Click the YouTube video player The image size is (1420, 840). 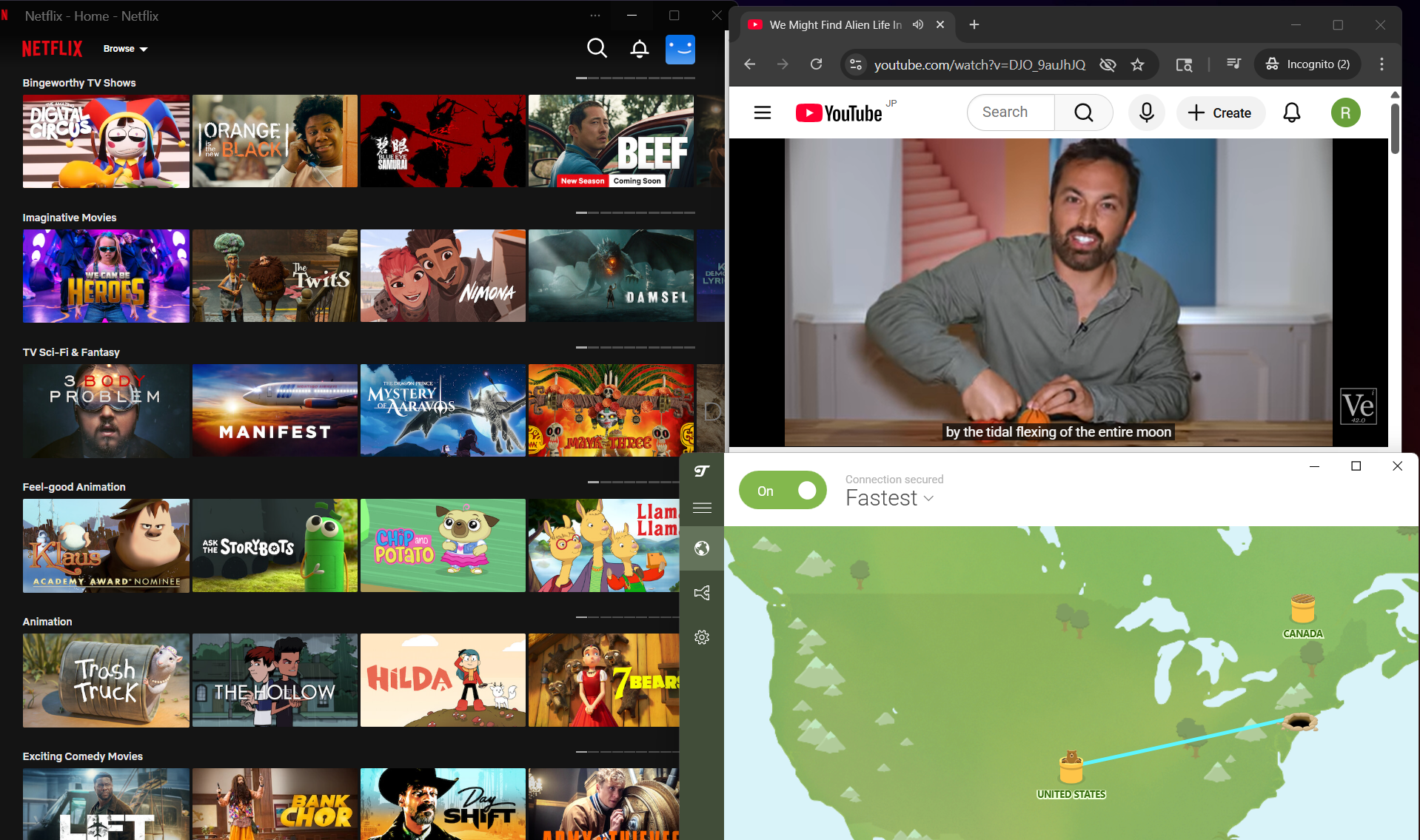pos(1059,292)
